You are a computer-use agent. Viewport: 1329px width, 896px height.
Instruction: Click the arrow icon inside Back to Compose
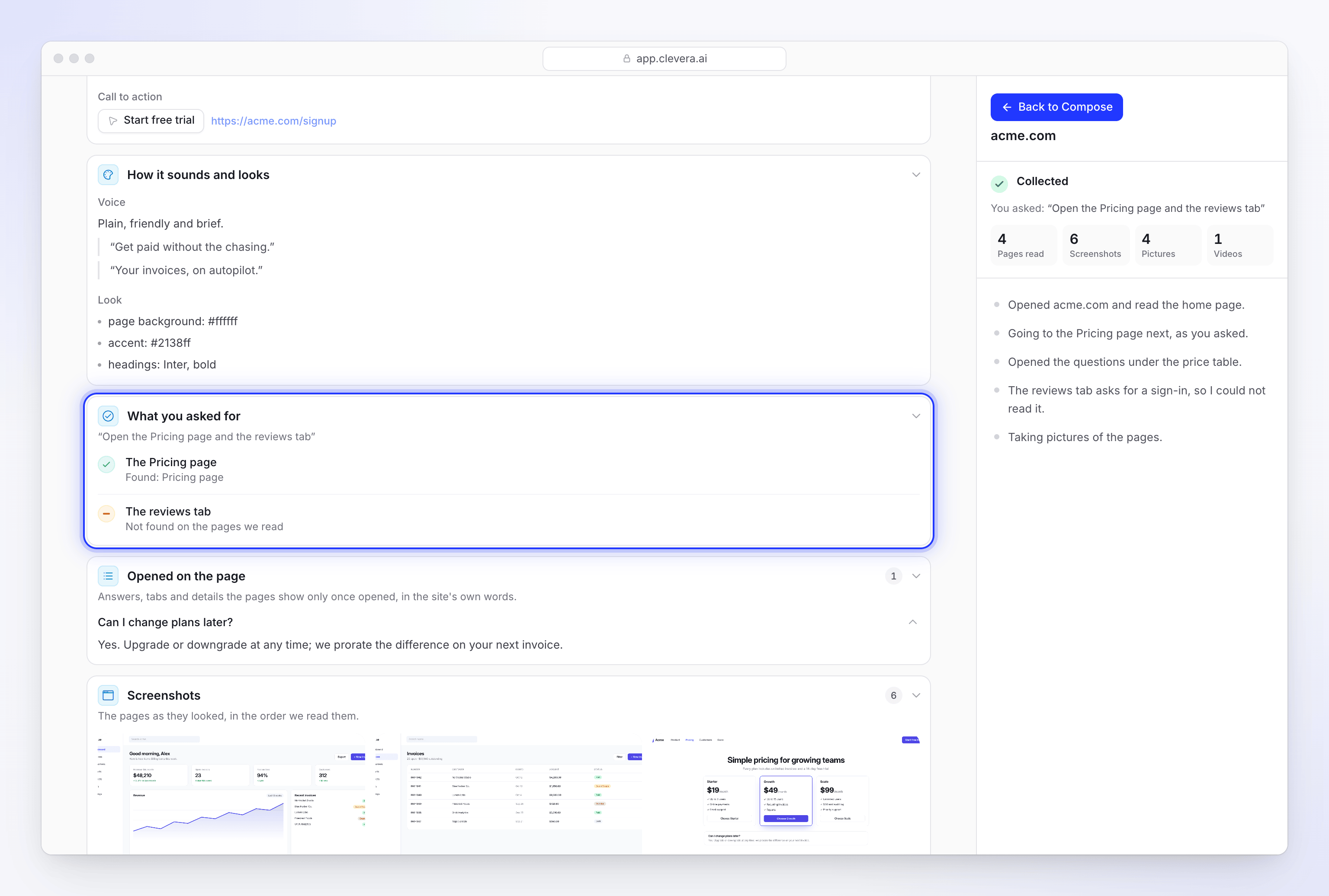[x=1007, y=107]
